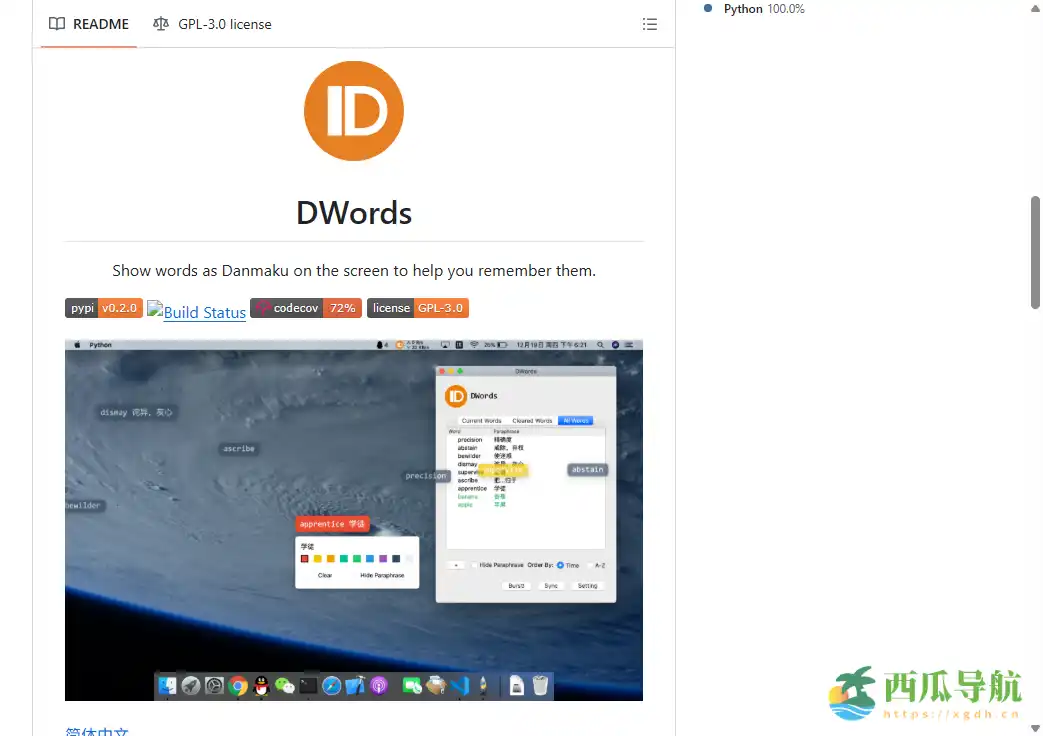Click the Trash icon in the dock
This screenshot has width=1043, height=736.
[539, 685]
